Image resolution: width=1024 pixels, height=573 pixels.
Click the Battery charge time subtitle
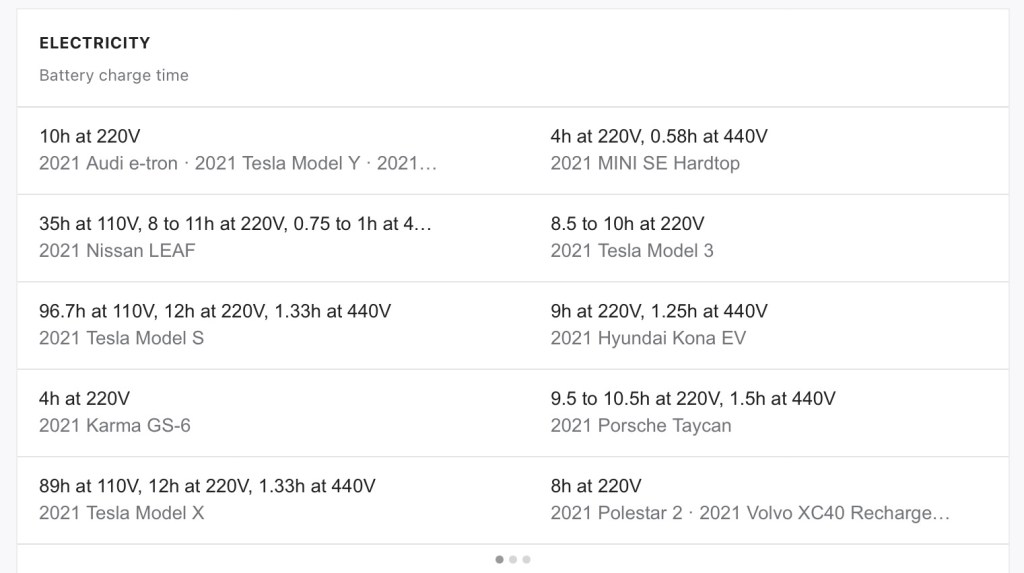tap(114, 75)
